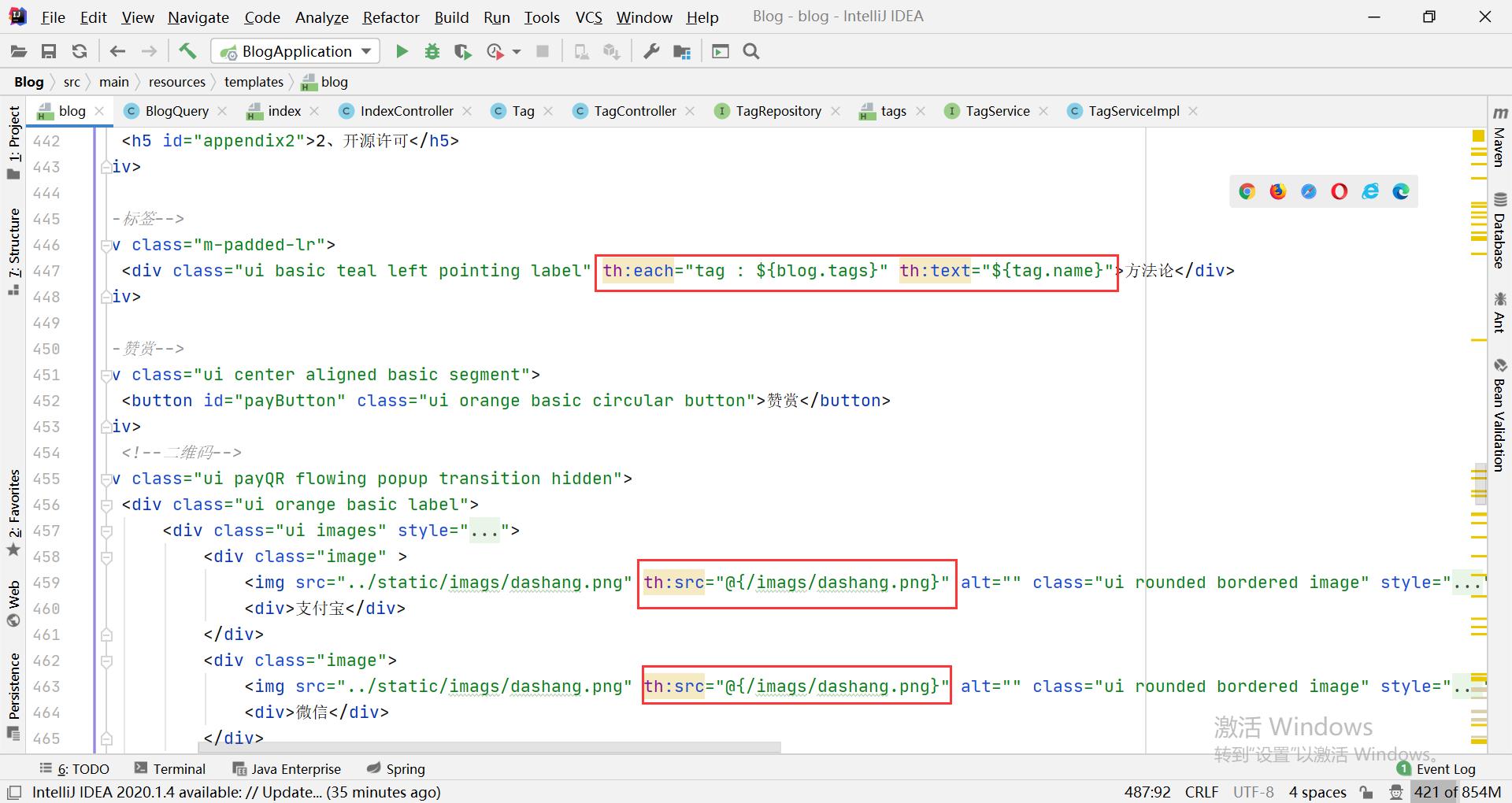Click the Save All toolbar icon
This screenshot has height=803, width=1512.
[49, 51]
